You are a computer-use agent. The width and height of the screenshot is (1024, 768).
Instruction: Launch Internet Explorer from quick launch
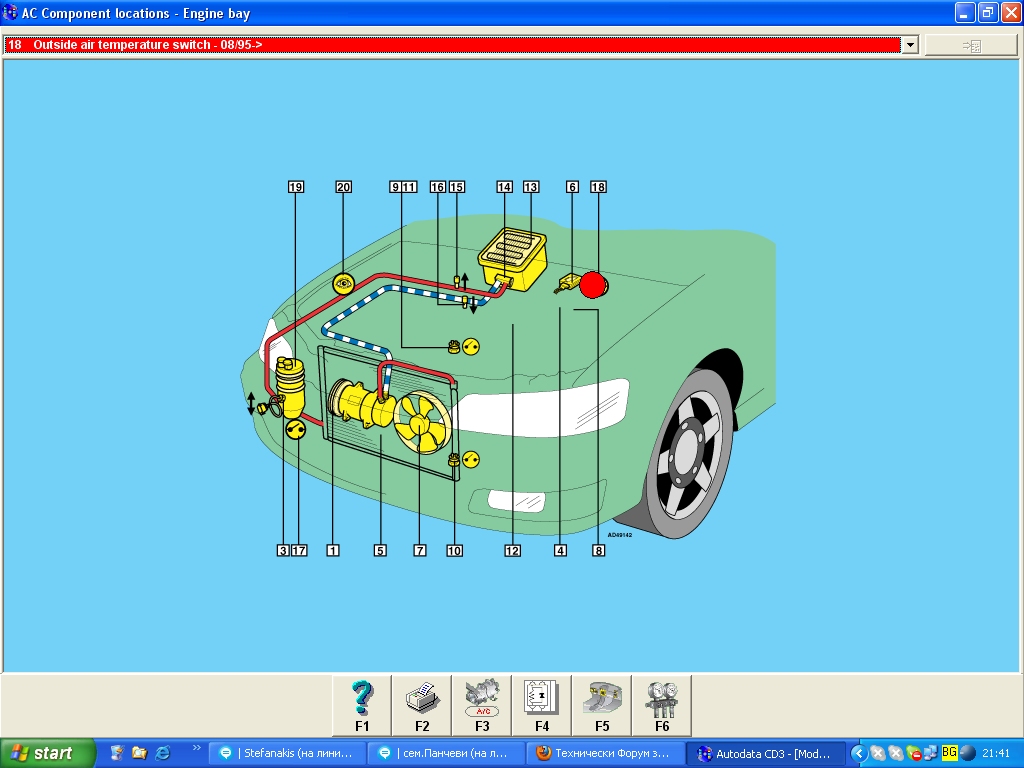point(162,752)
